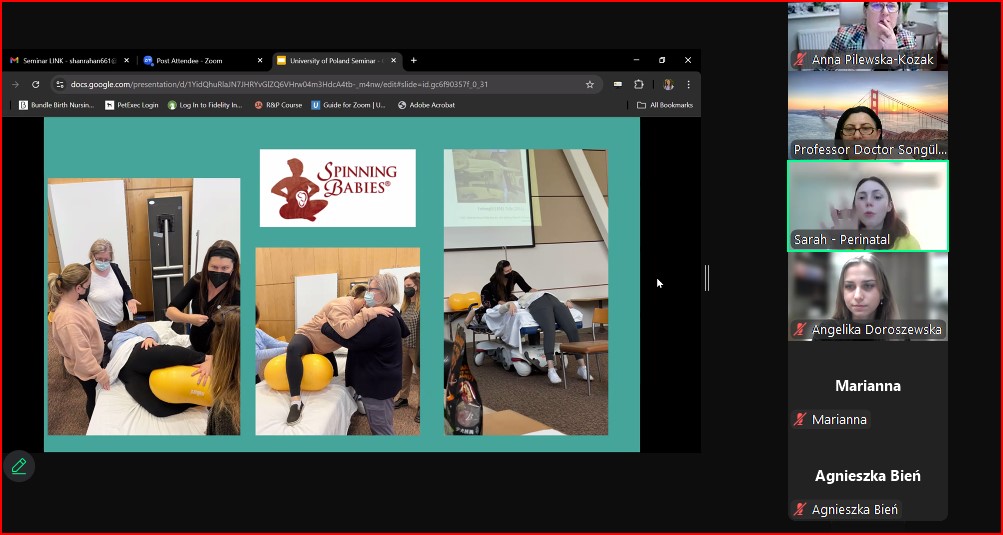Select the right slide photo with hospital bed

[x=526, y=292]
